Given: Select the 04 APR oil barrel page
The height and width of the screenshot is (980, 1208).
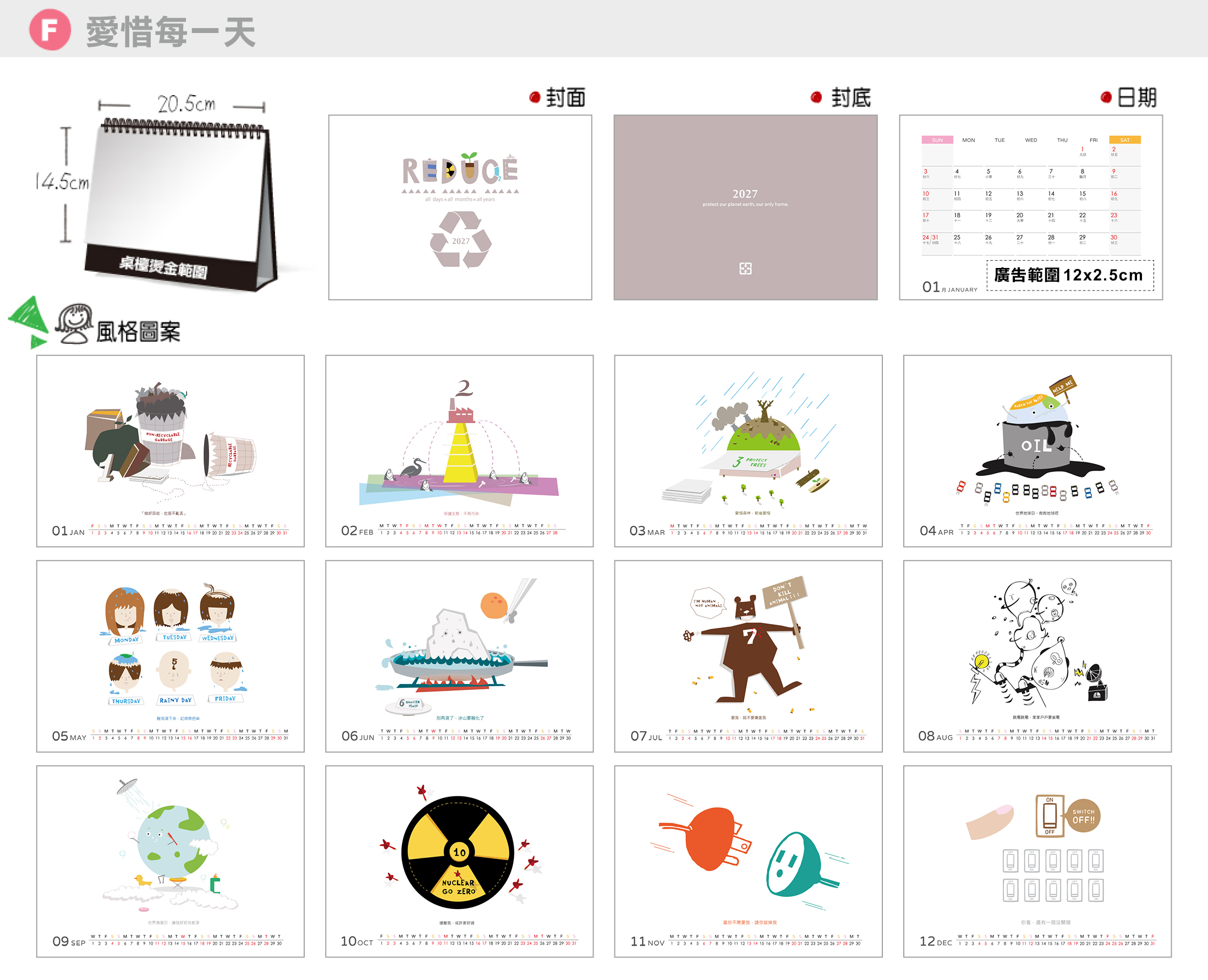Looking at the screenshot, I should coord(1037,451).
